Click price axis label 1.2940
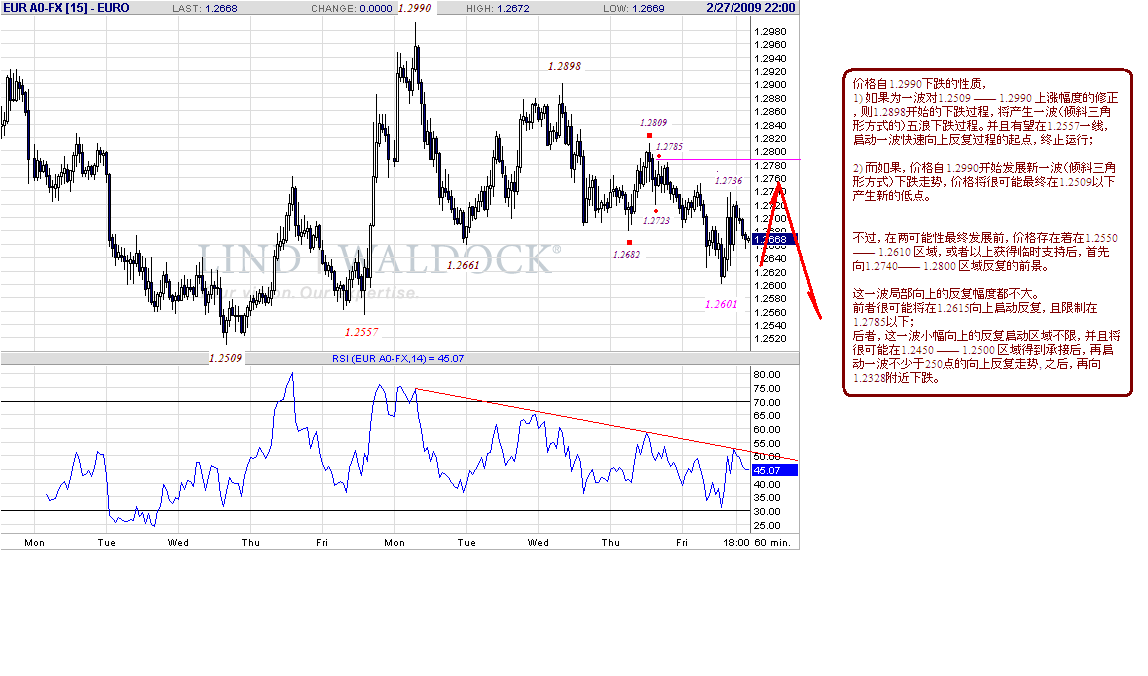Screen dimensions: 1148x676 click(770, 59)
